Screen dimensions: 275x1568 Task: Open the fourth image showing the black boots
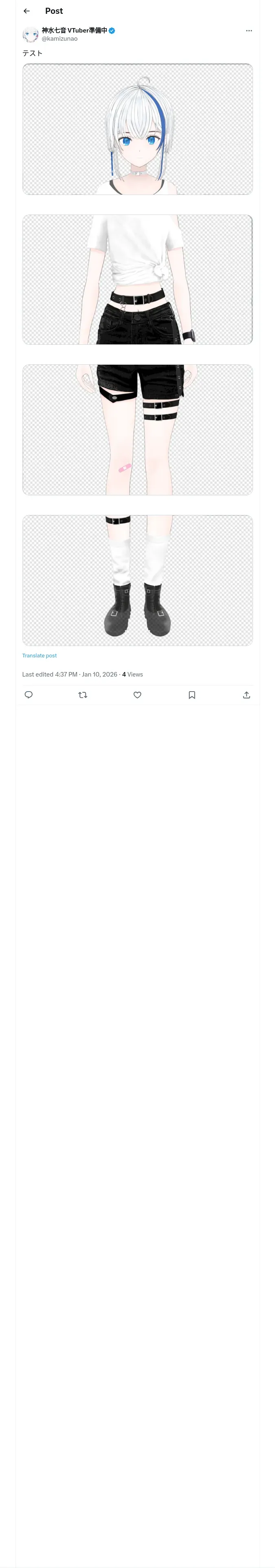[137, 580]
